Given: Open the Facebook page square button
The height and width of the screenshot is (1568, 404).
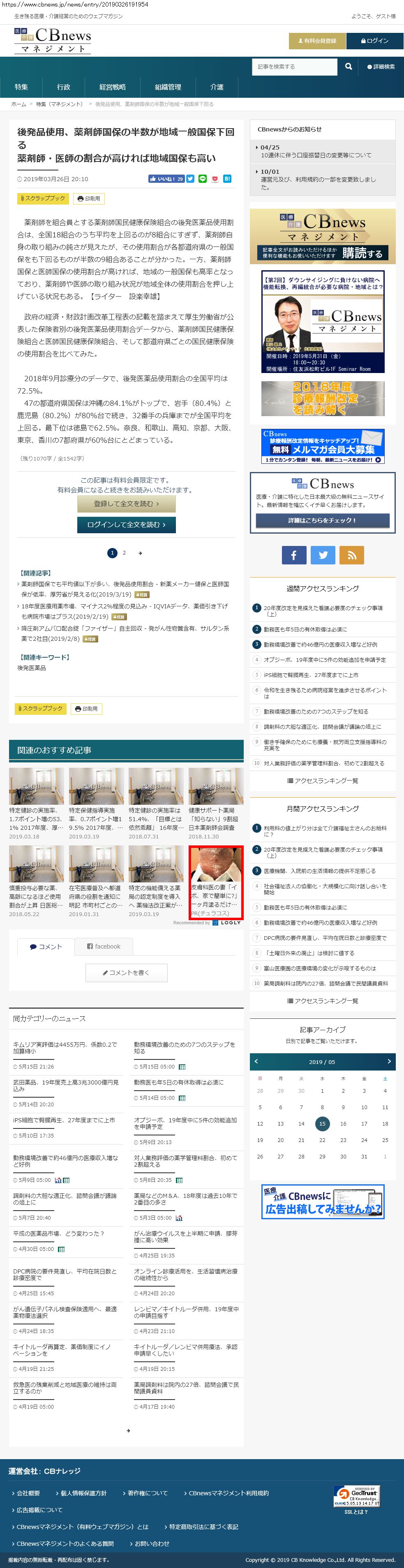Looking at the screenshot, I should click(x=294, y=555).
